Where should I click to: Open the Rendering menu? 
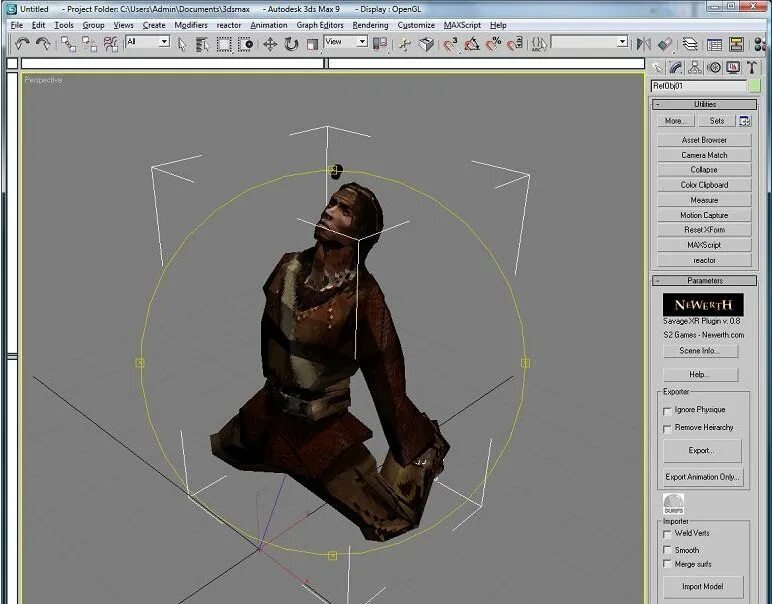370,25
